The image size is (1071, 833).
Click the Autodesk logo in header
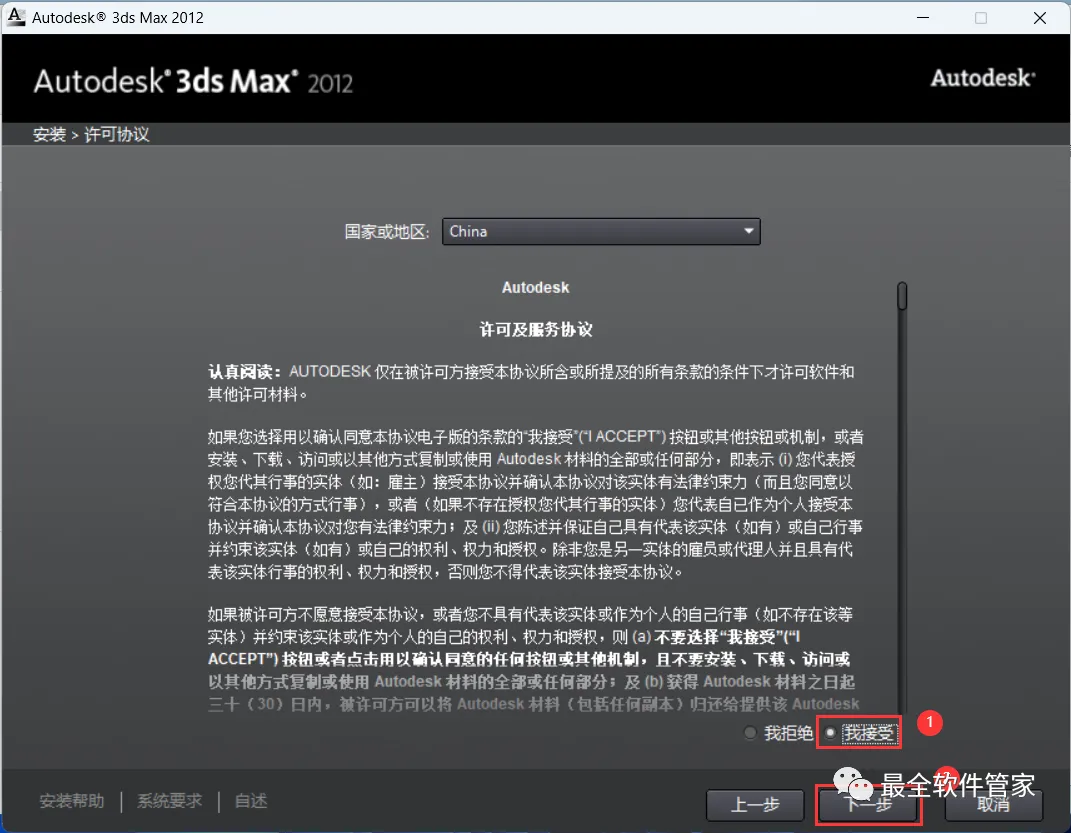(x=983, y=79)
